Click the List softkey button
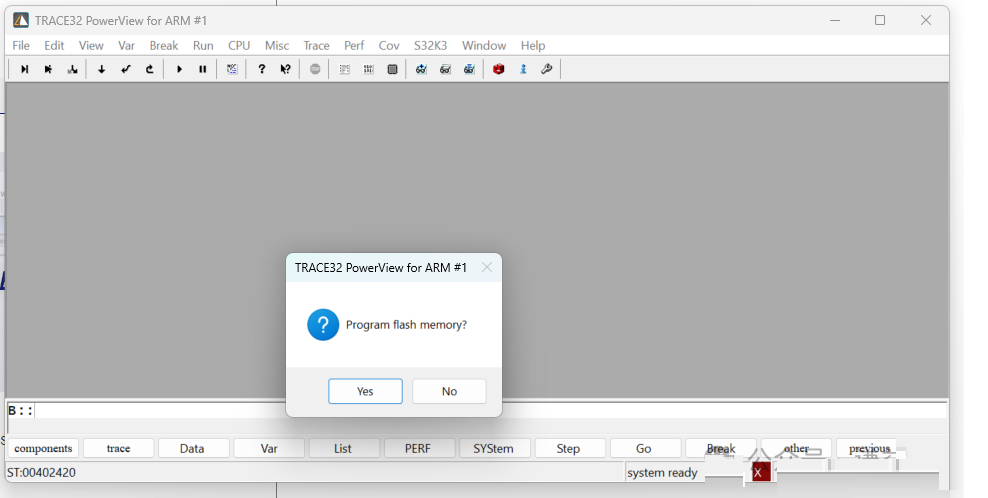Viewport: 988px width, 498px height. (x=343, y=448)
